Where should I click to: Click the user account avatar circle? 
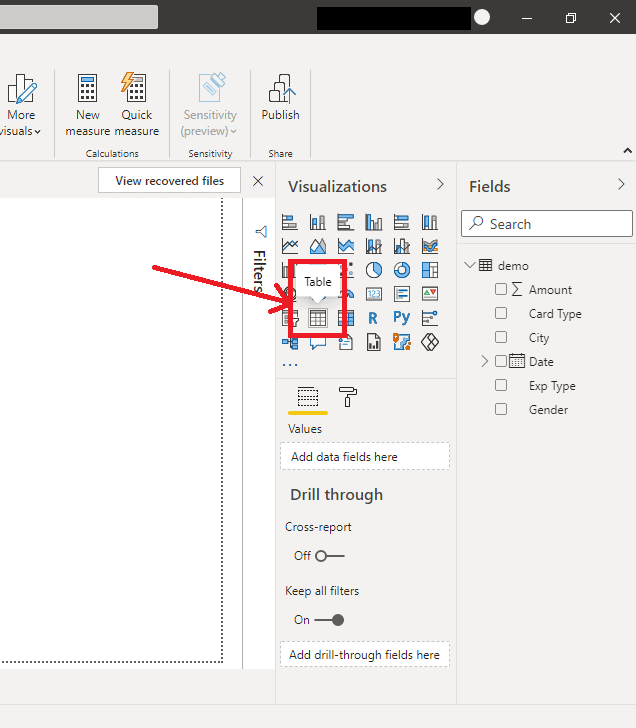click(x=482, y=17)
